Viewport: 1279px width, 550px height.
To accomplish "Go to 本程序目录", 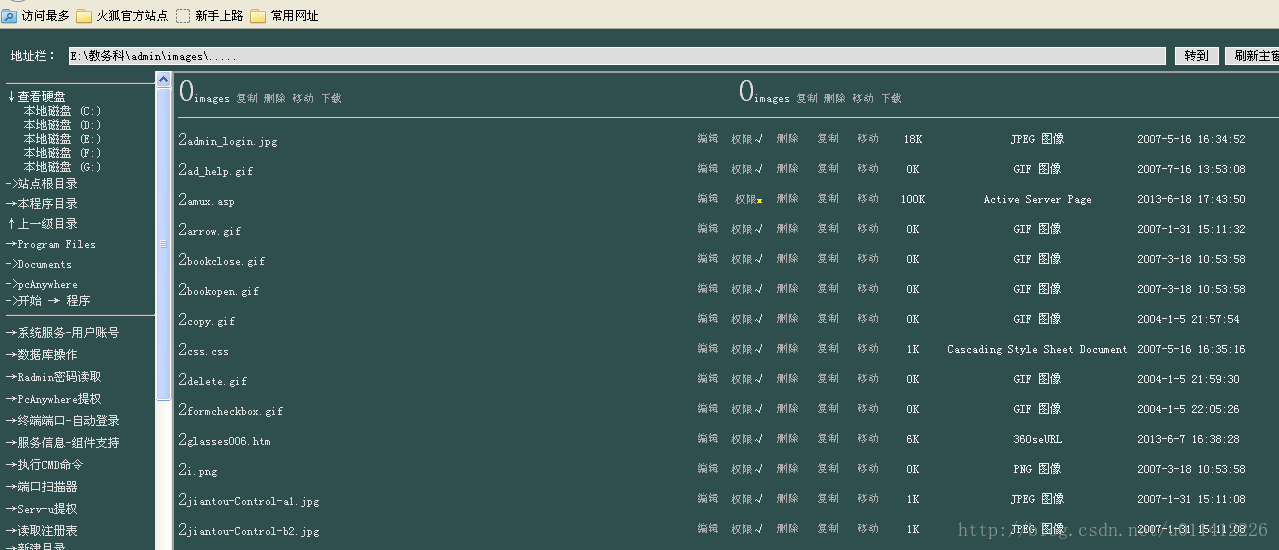I will click(x=42, y=204).
